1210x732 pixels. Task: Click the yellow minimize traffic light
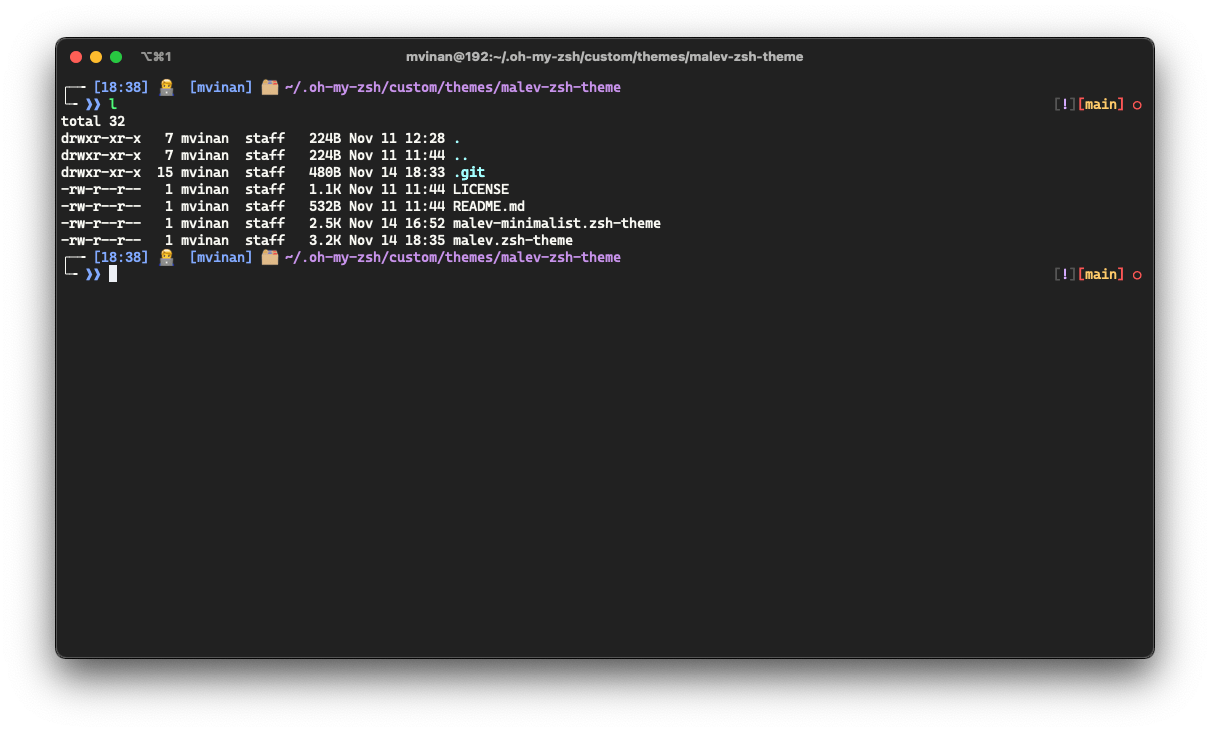point(95,57)
